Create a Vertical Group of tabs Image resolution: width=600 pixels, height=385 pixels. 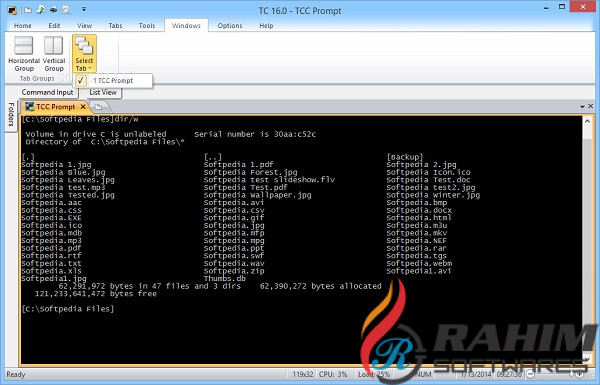pyautogui.click(x=54, y=54)
